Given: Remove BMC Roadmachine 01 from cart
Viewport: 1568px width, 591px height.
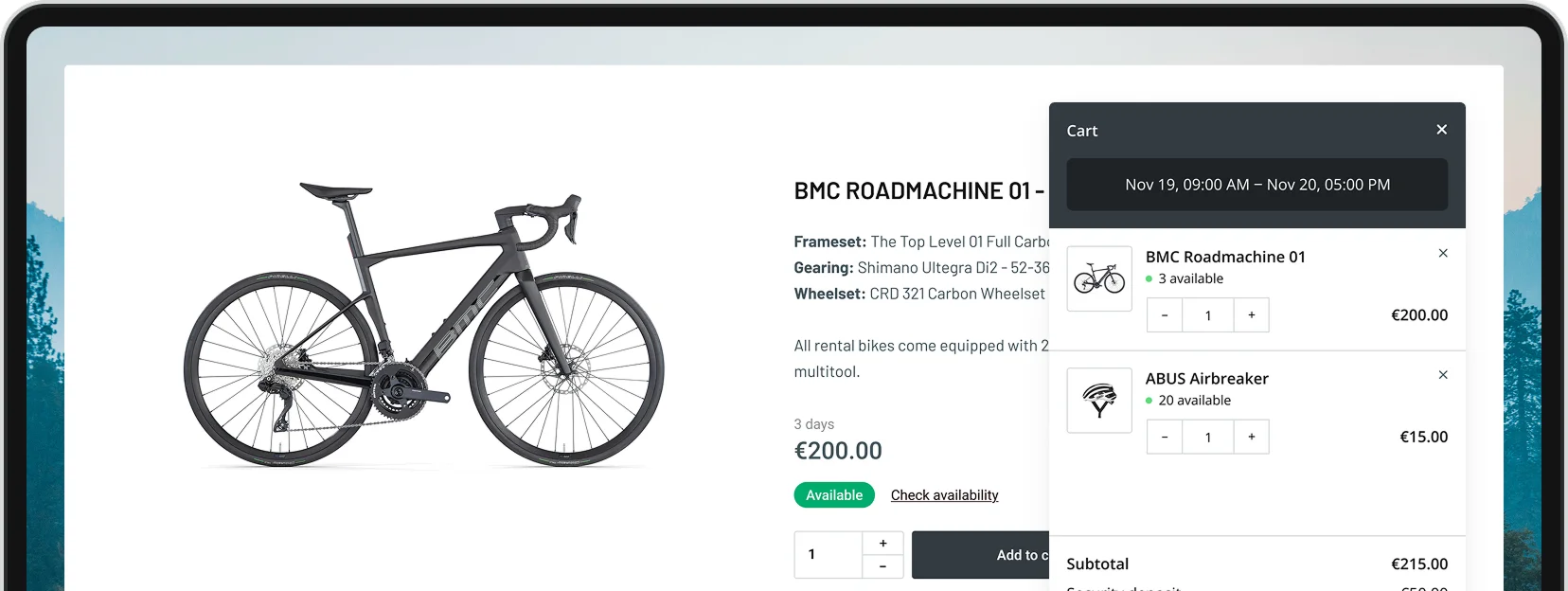Looking at the screenshot, I should [1443, 253].
